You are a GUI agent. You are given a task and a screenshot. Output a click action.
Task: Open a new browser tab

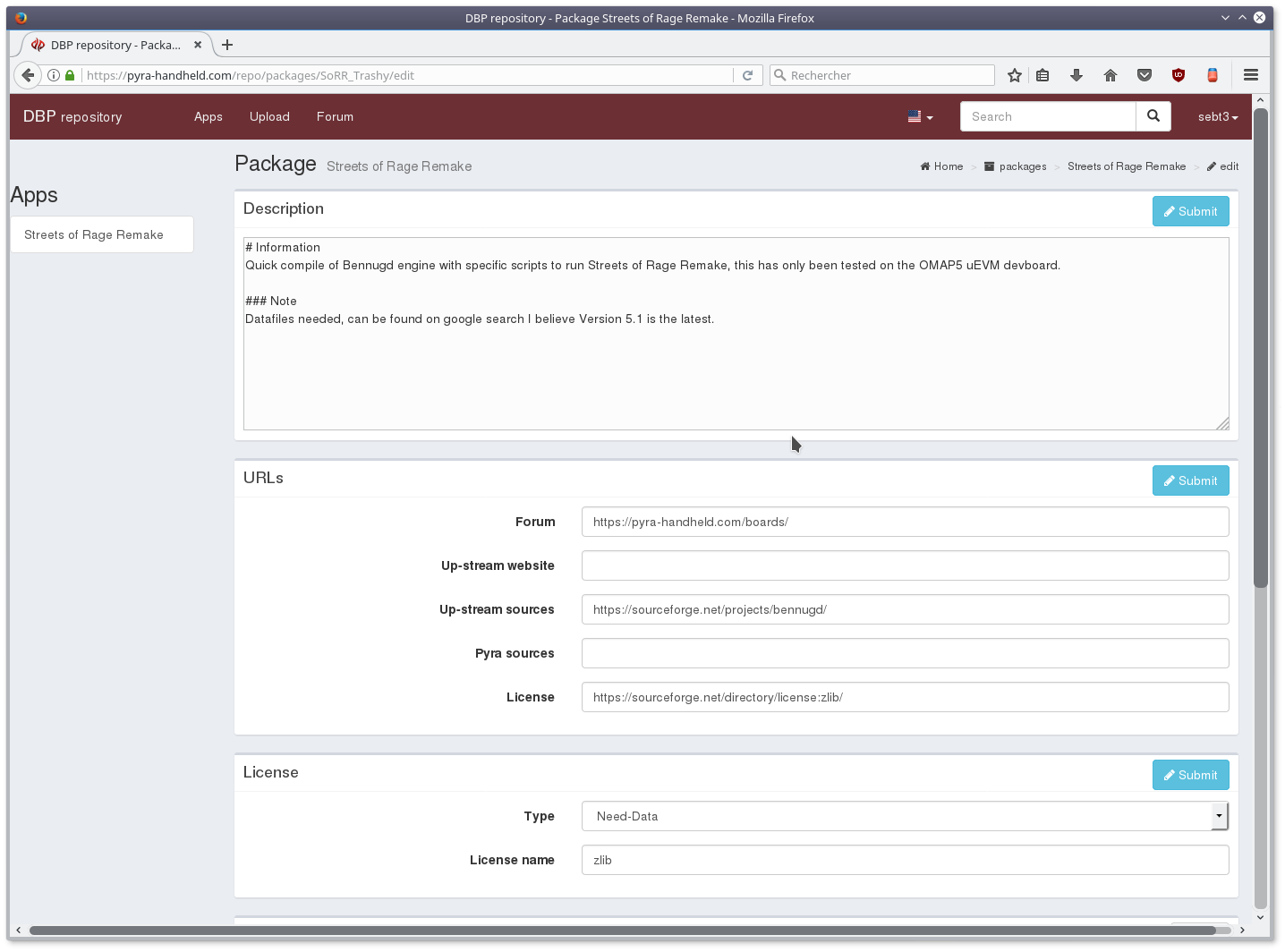tap(227, 45)
